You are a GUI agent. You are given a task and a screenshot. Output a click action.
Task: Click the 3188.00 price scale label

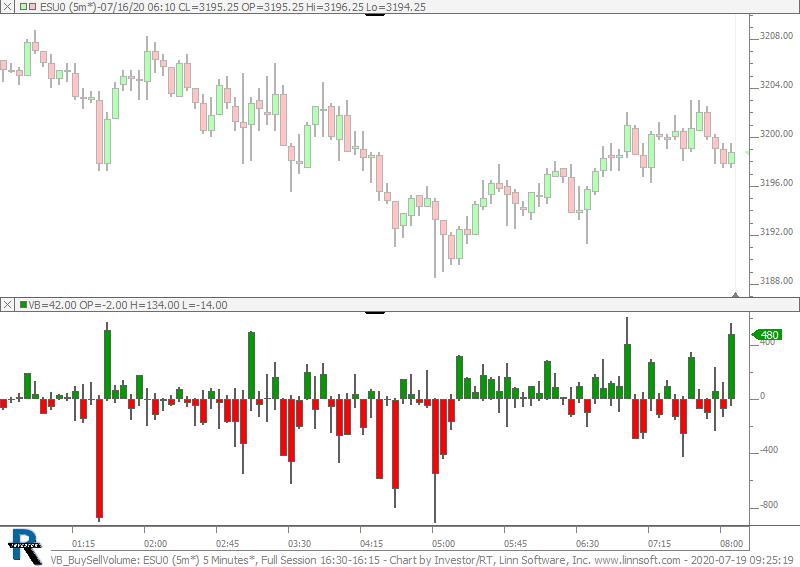[777, 281]
